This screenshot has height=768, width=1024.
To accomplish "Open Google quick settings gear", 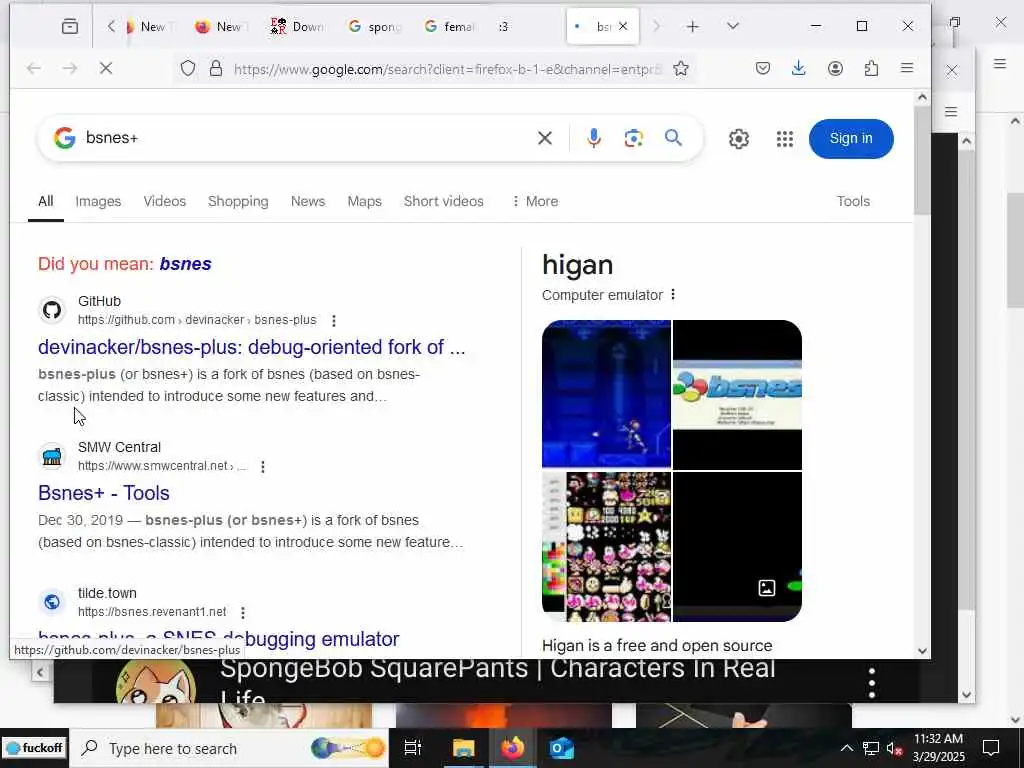I will (739, 138).
